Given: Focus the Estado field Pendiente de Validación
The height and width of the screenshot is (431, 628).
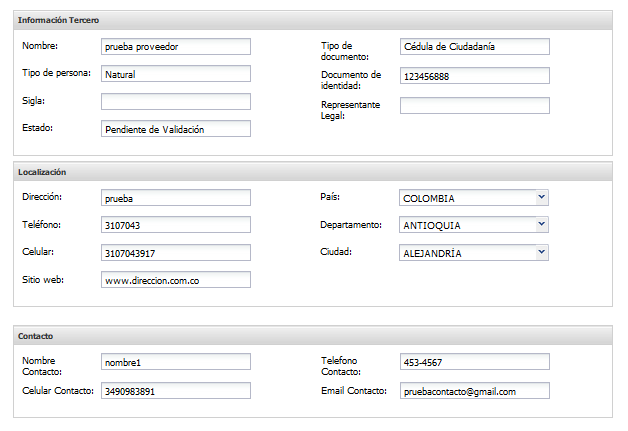Looking at the screenshot, I should pos(175,129).
